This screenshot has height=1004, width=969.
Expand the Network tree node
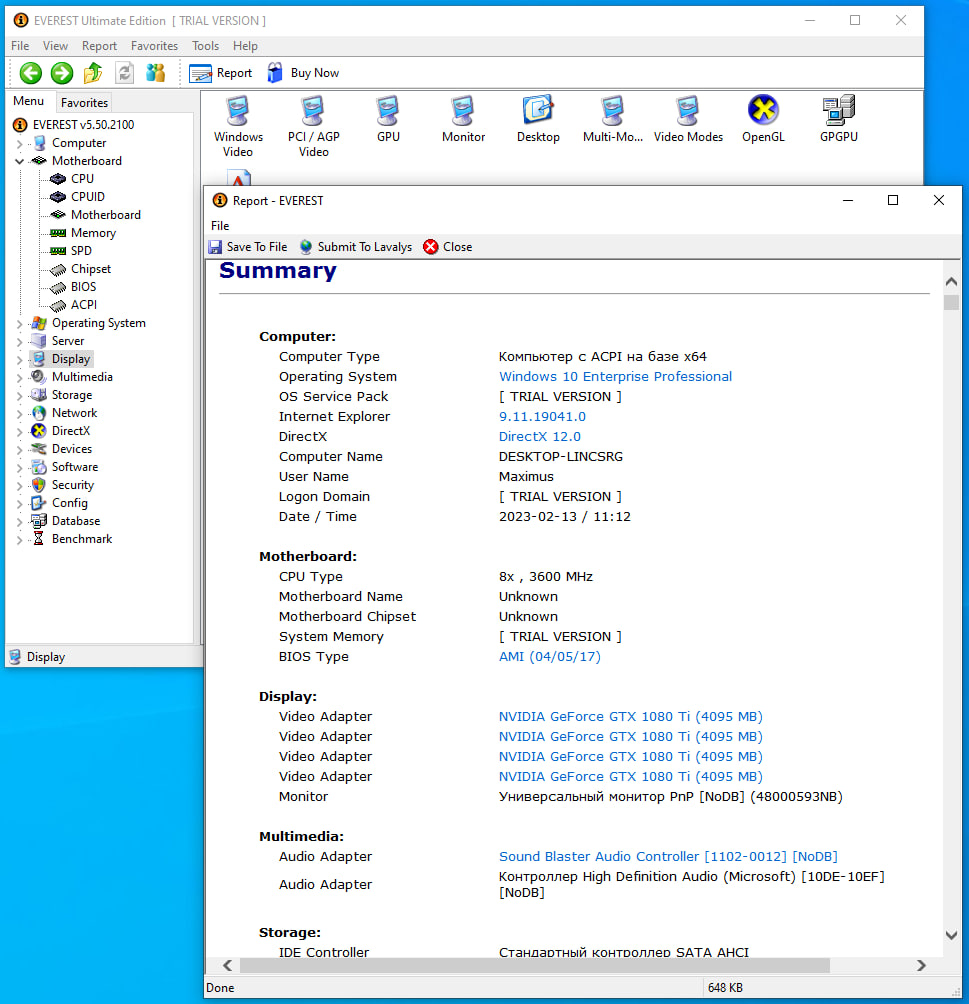click(19, 414)
